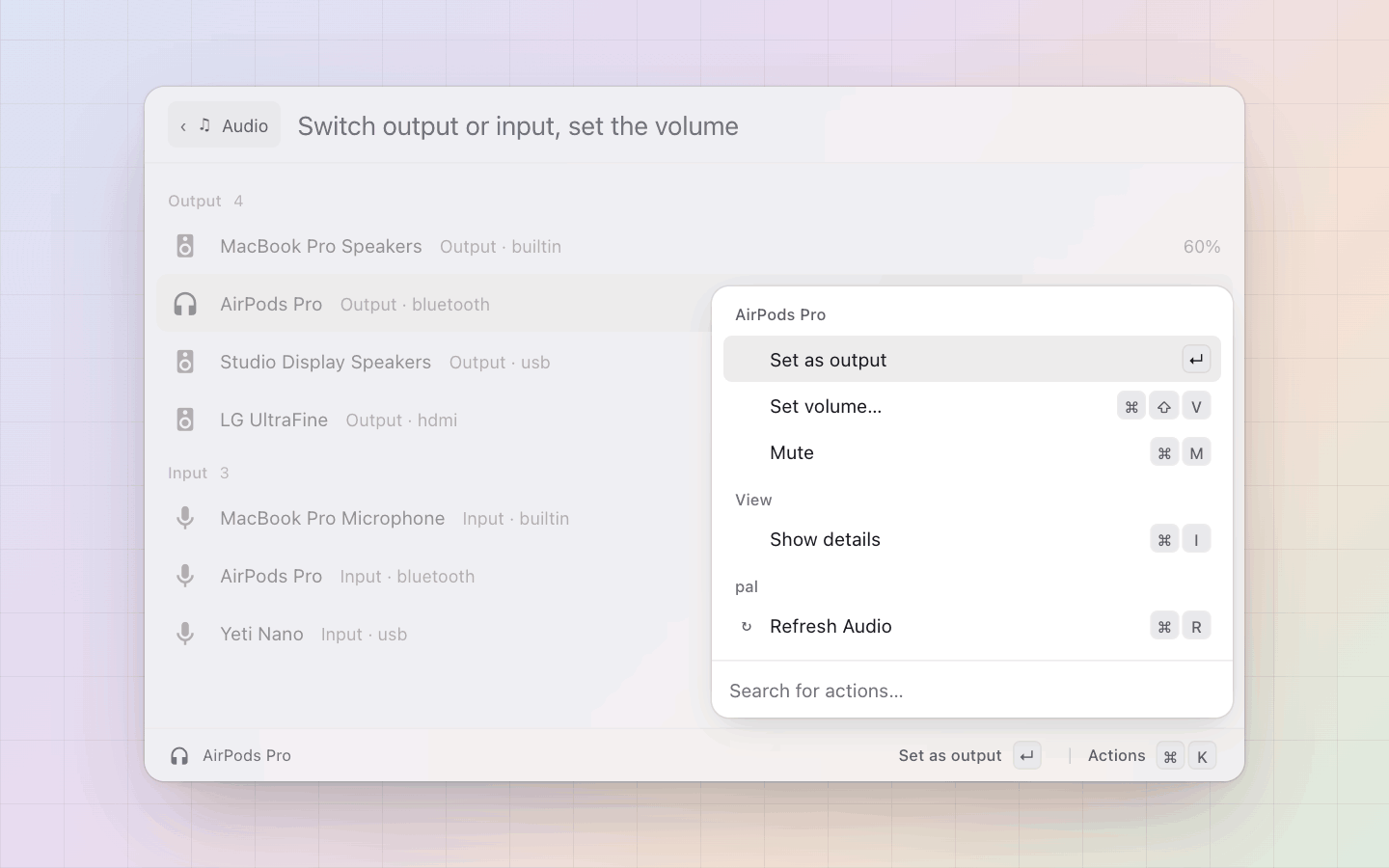Click the AirPods Pro heading in the actions menu
The image size is (1389, 868).
pos(780,314)
